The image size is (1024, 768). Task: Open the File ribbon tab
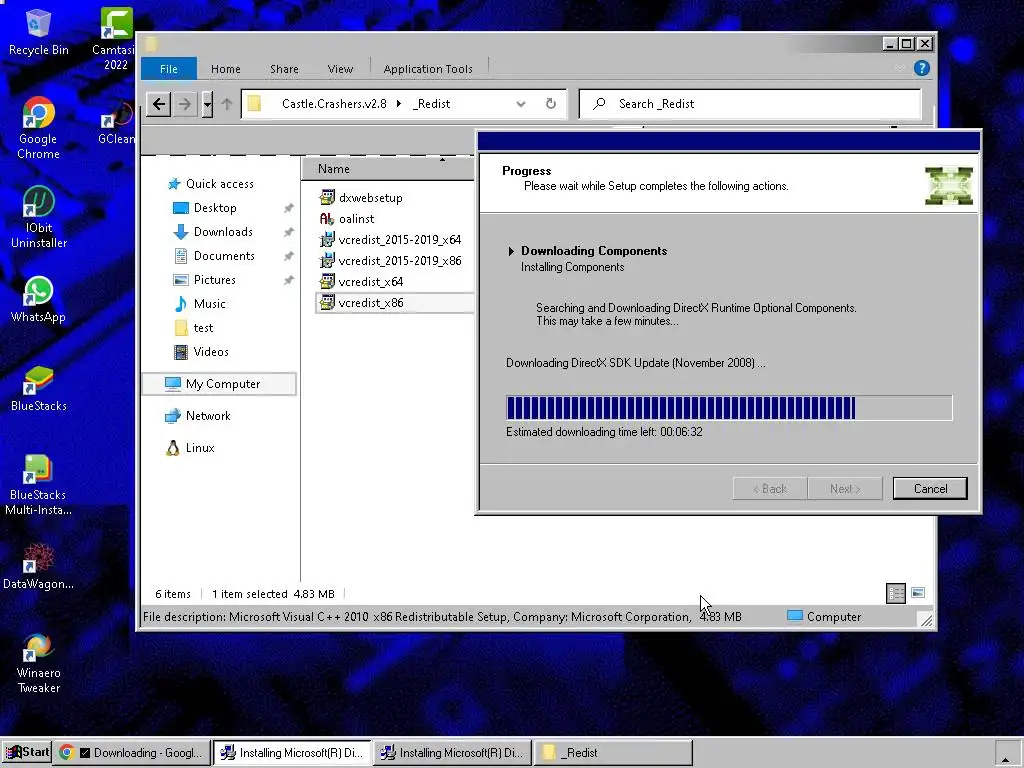pyautogui.click(x=168, y=69)
